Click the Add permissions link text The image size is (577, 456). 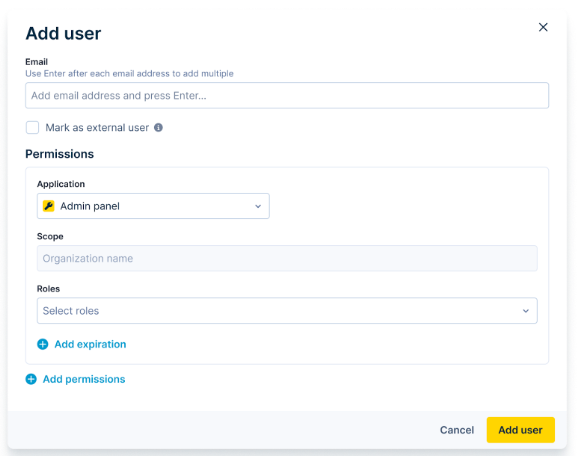pos(84,379)
